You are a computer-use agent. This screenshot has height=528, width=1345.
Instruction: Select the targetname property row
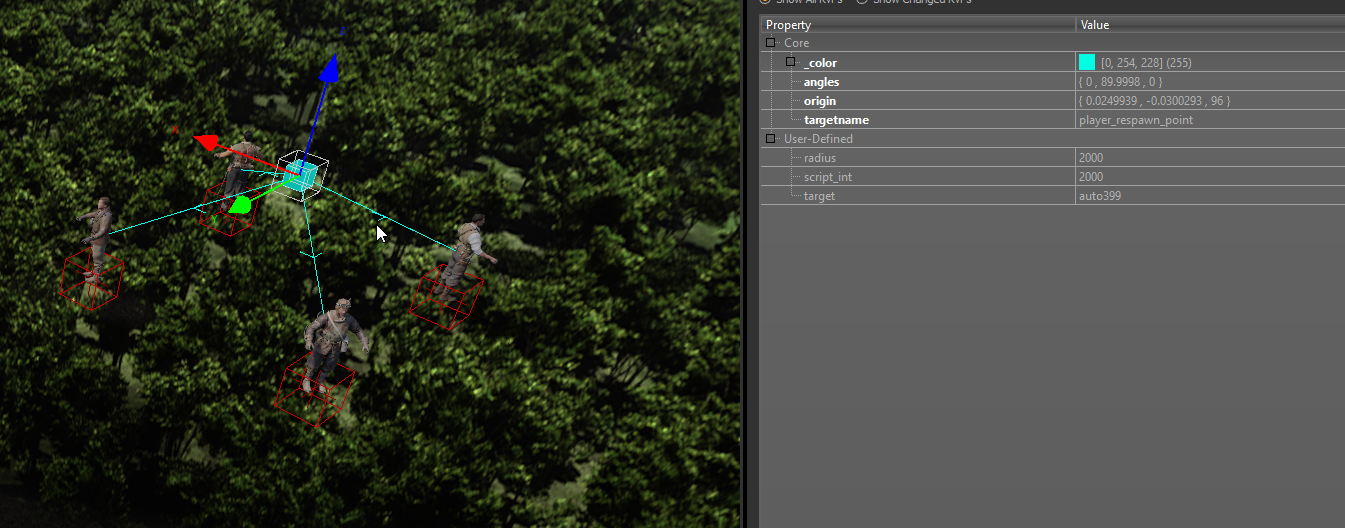coord(1052,119)
